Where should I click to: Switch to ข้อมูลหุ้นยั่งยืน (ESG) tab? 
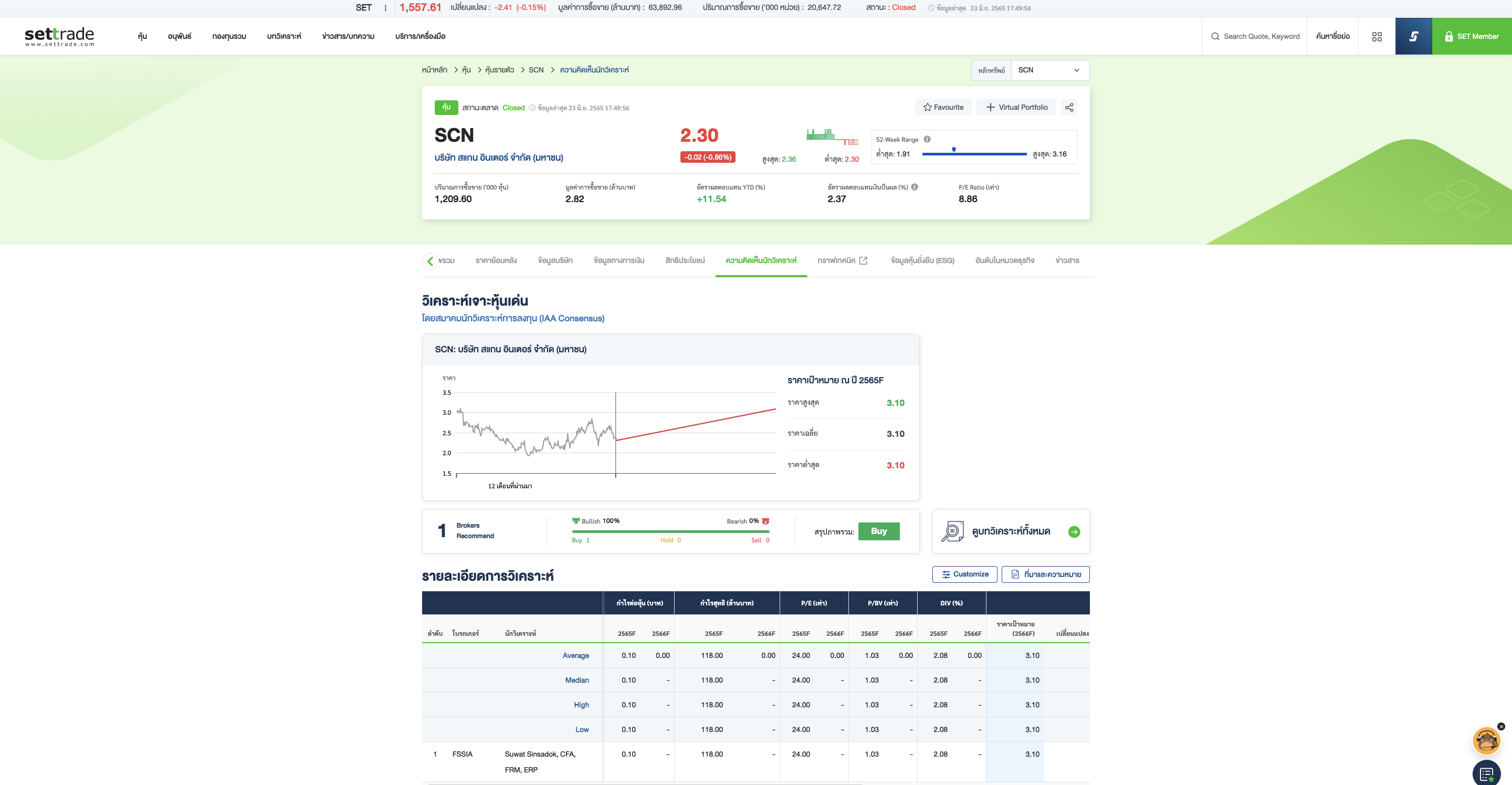click(922, 260)
